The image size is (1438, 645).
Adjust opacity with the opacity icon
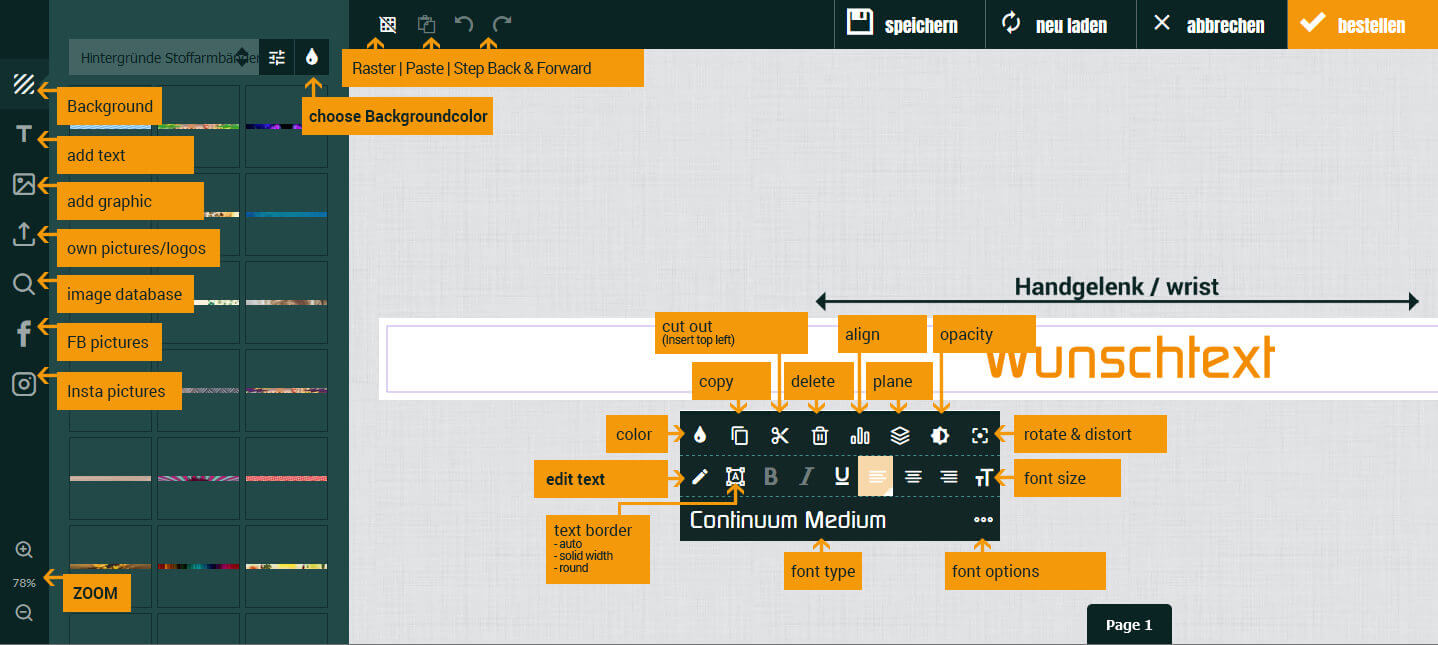coord(940,435)
